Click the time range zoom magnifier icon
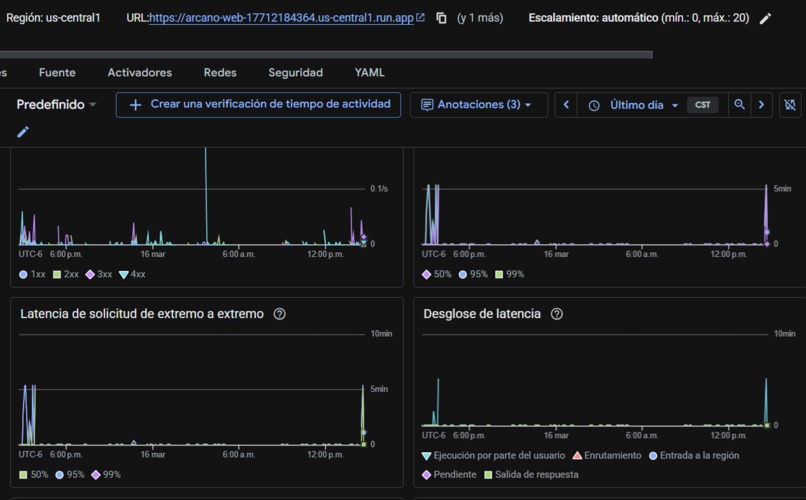This screenshot has height=500, width=806. coord(739,105)
